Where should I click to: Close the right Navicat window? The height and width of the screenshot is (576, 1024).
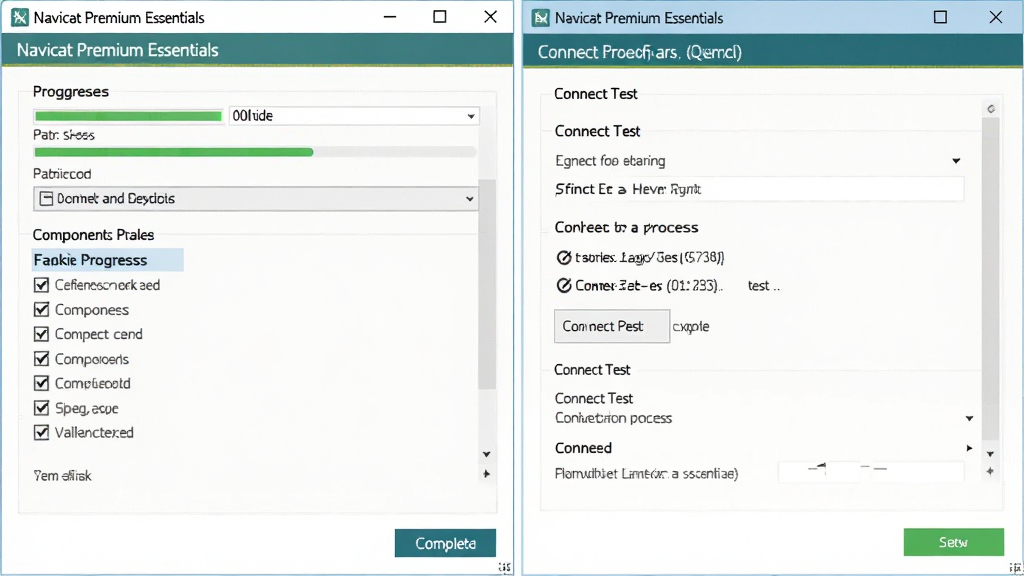[995, 17]
